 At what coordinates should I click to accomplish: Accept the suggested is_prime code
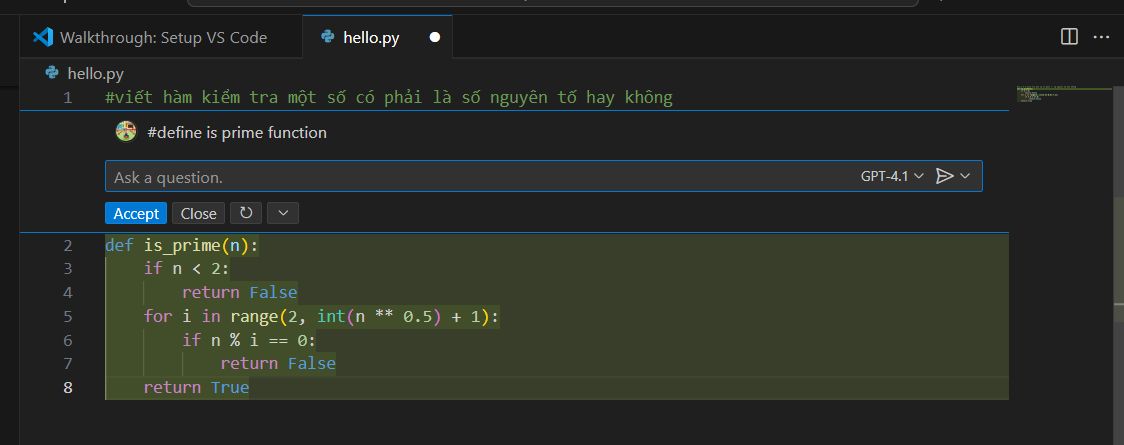[136, 213]
